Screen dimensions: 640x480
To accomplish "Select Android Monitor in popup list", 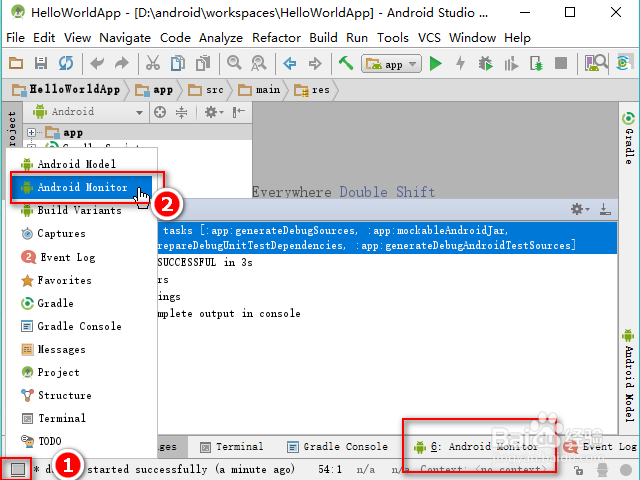I will [82, 187].
